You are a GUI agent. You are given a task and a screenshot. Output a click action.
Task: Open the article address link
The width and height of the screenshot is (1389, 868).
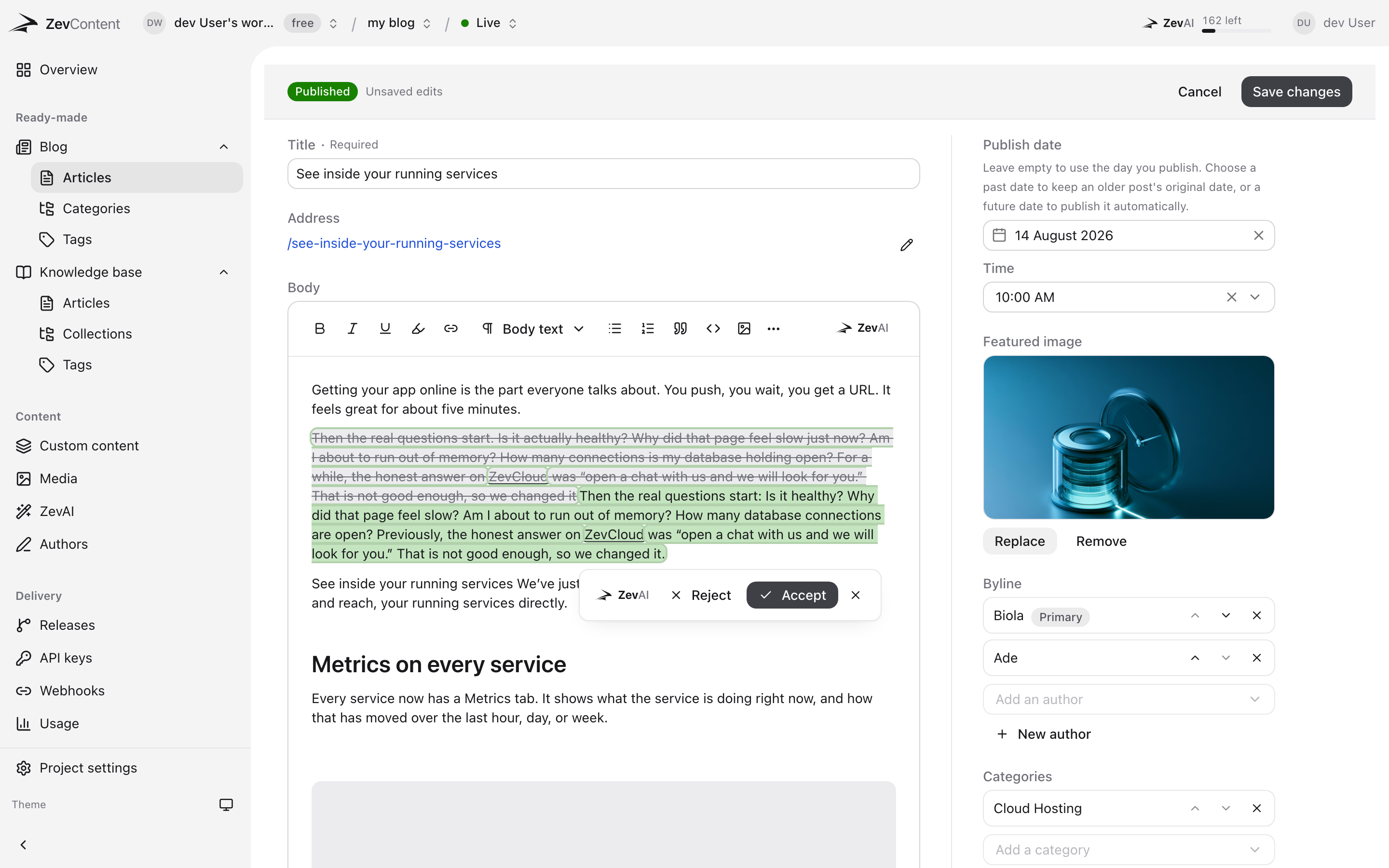(394, 244)
